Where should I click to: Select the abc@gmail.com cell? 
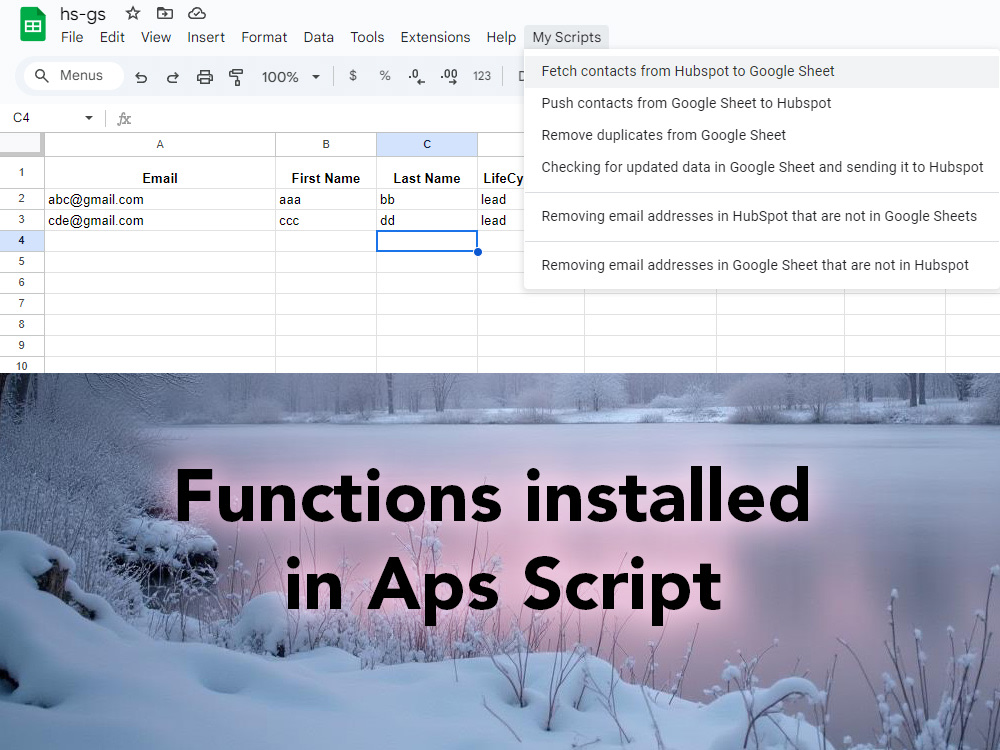click(160, 199)
